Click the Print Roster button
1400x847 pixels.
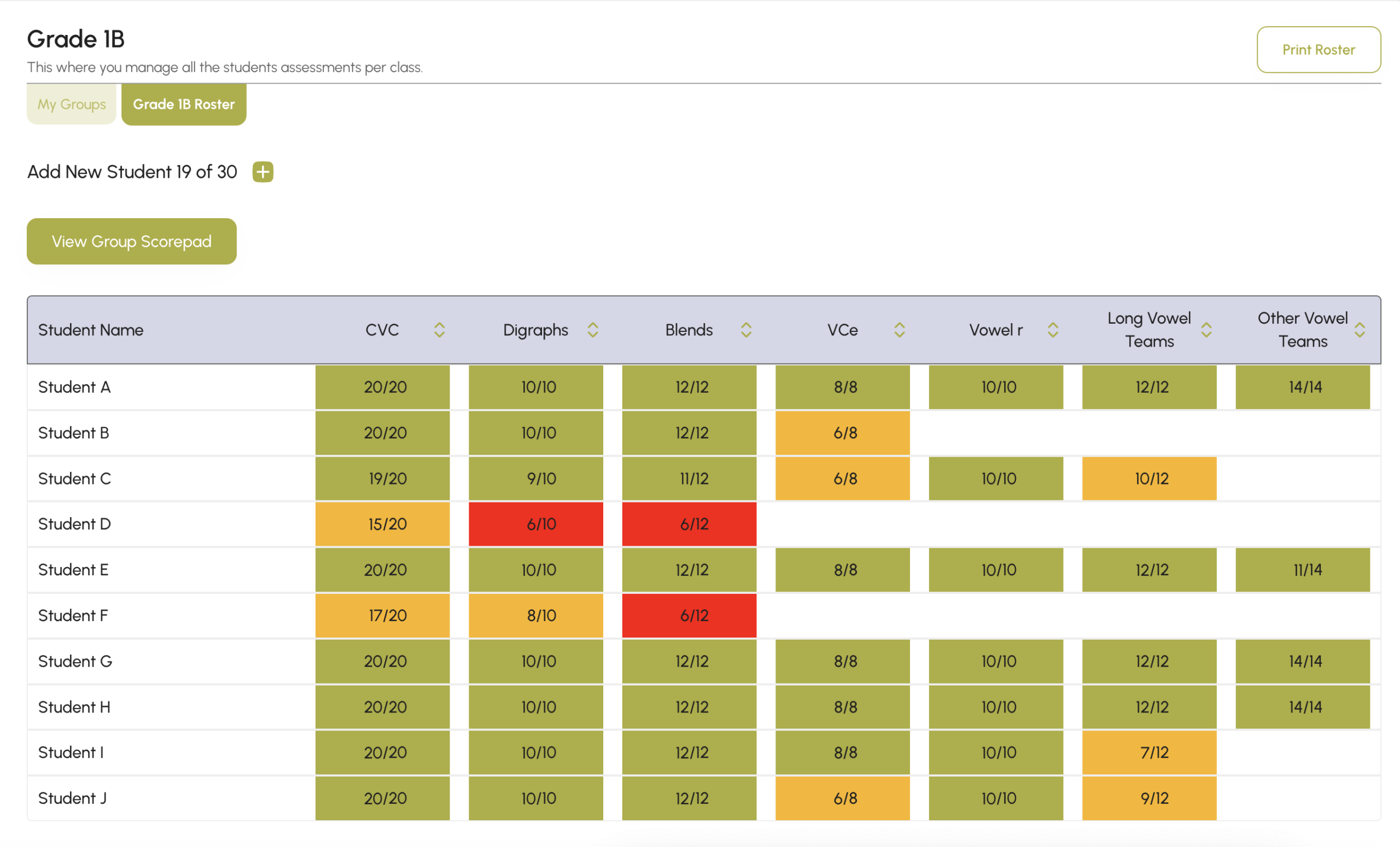pos(1318,50)
